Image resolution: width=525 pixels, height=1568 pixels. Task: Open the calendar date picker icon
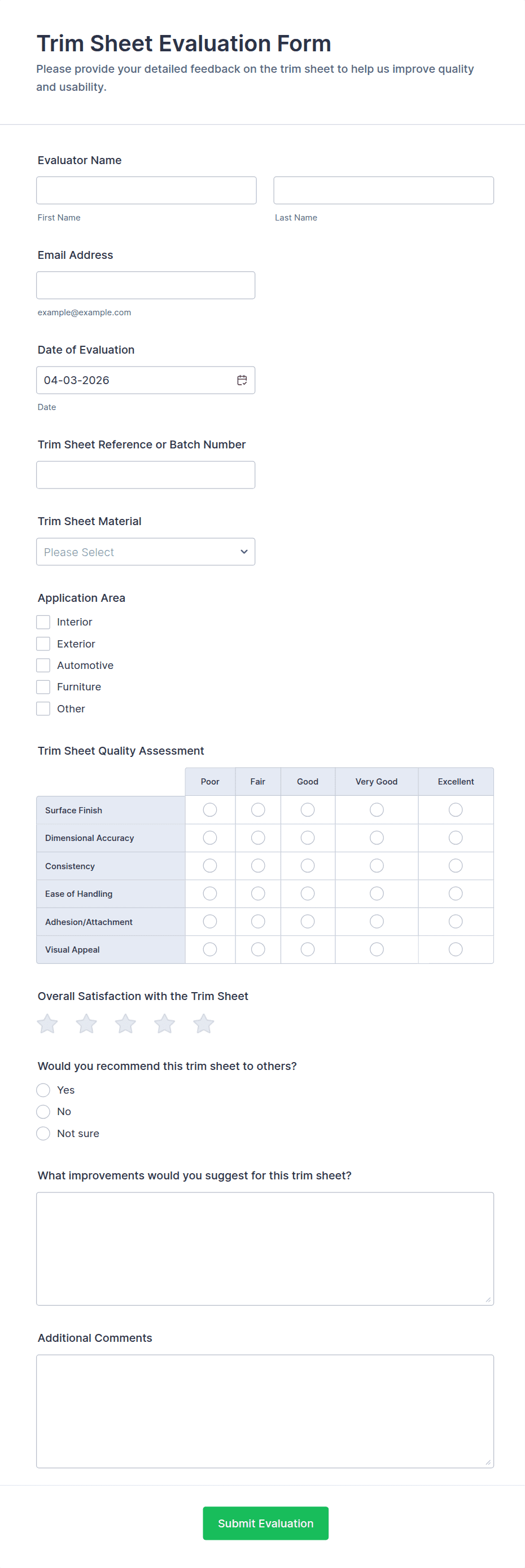point(242,380)
